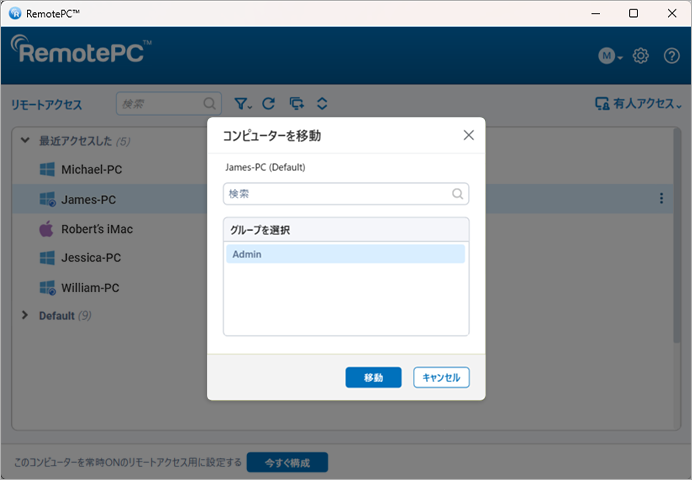The image size is (692, 480).
Task: Select William-PC in the computer list
Action: [90, 288]
